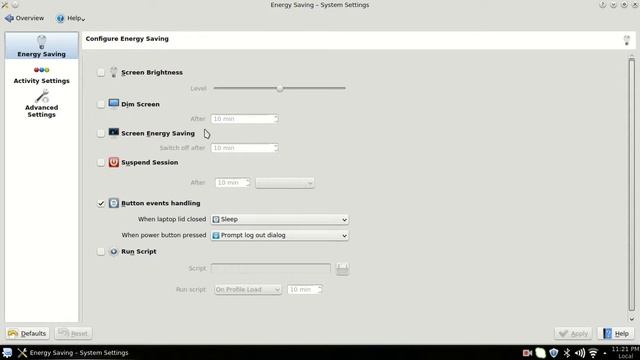Go back to Overview

pyautogui.click(x=24, y=18)
